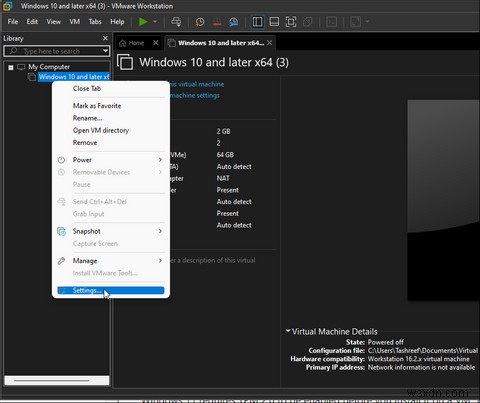The width and height of the screenshot is (480, 403).
Task: Click the snapshot icon beside Snapshot entry
Action: point(62,231)
